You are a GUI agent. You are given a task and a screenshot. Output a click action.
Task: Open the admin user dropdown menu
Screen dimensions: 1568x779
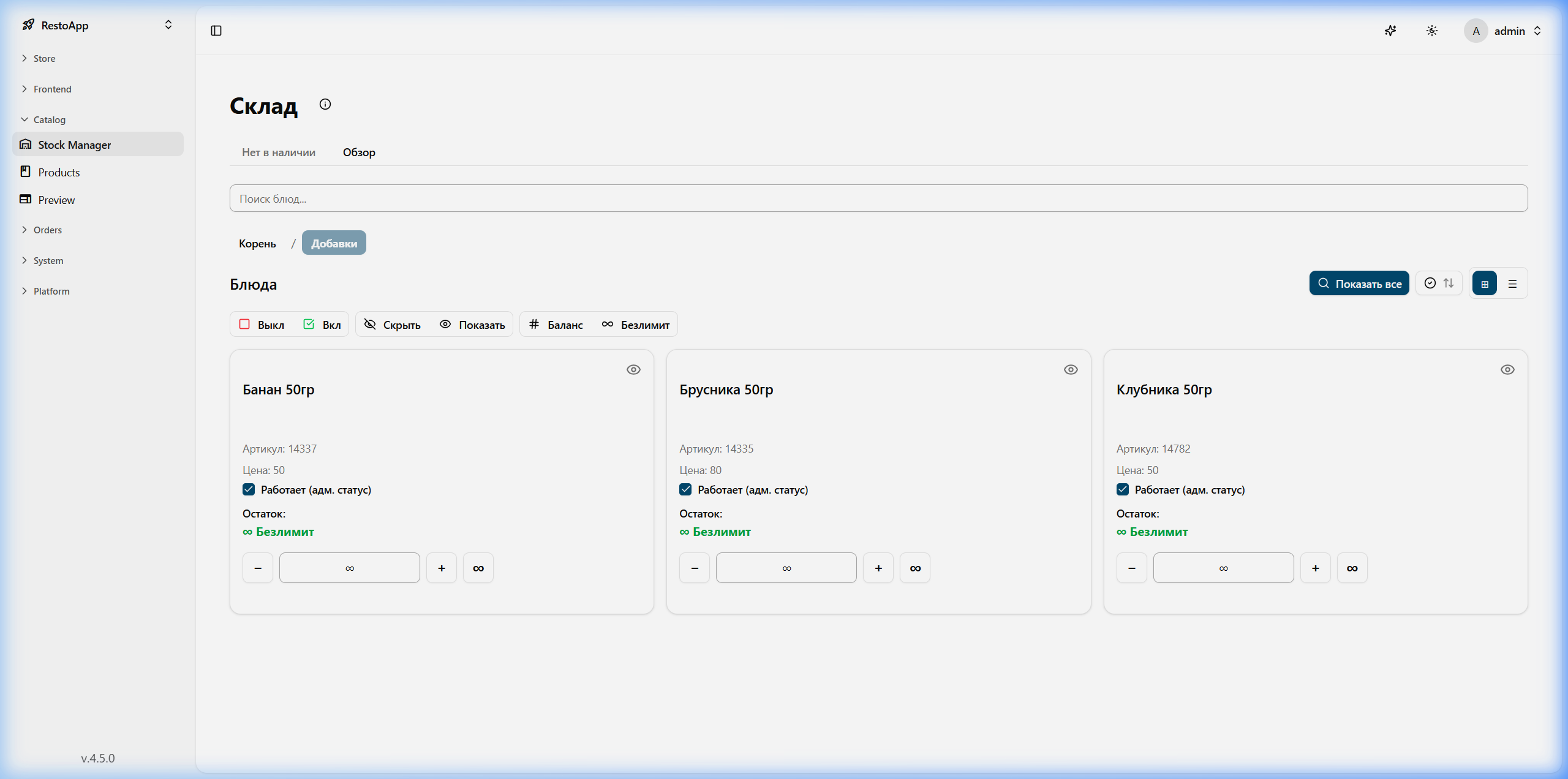1503,31
